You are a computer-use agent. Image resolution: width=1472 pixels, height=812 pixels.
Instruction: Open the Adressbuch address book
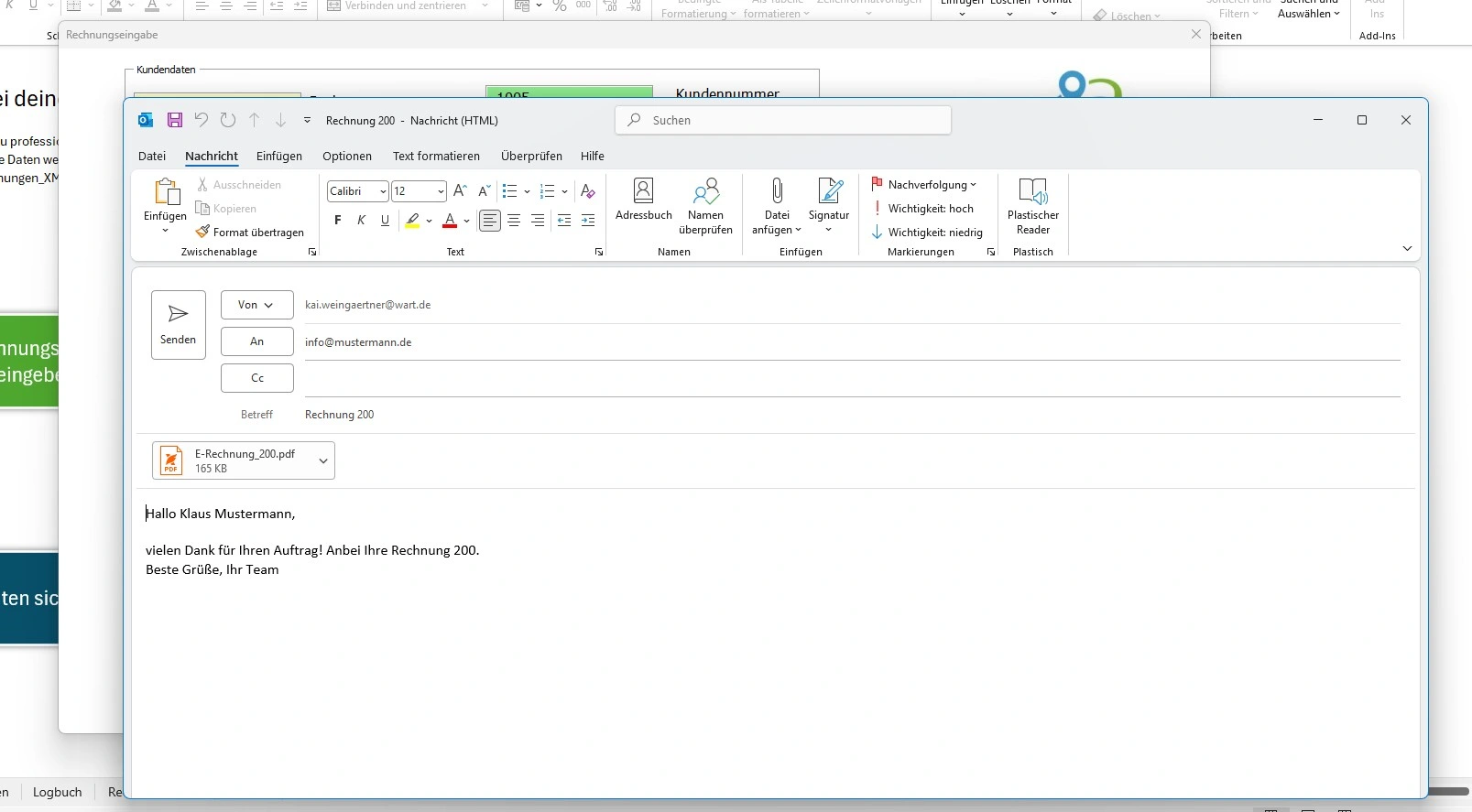643,200
